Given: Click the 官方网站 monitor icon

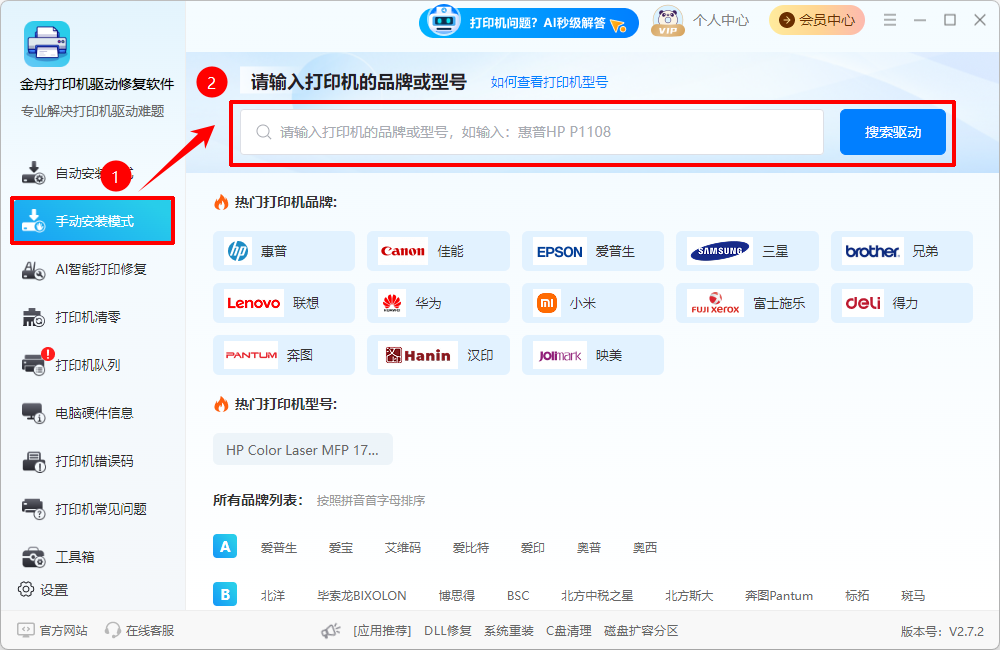Looking at the screenshot, I should [x=26, y=630].
